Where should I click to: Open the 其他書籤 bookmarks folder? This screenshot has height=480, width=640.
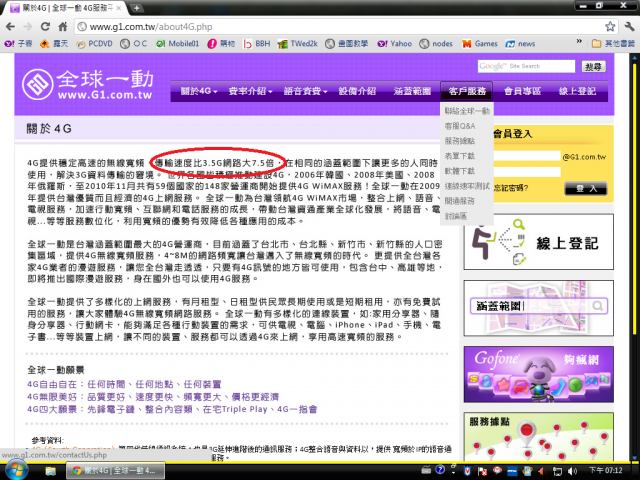(x=613, y=44)
